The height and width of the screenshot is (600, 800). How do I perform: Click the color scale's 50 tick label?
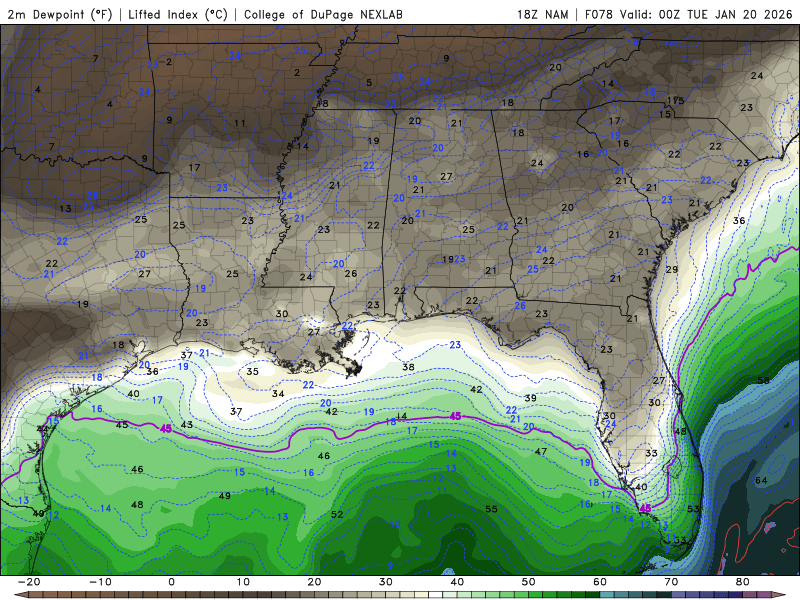pyautogui.click(x=529, y=582)
